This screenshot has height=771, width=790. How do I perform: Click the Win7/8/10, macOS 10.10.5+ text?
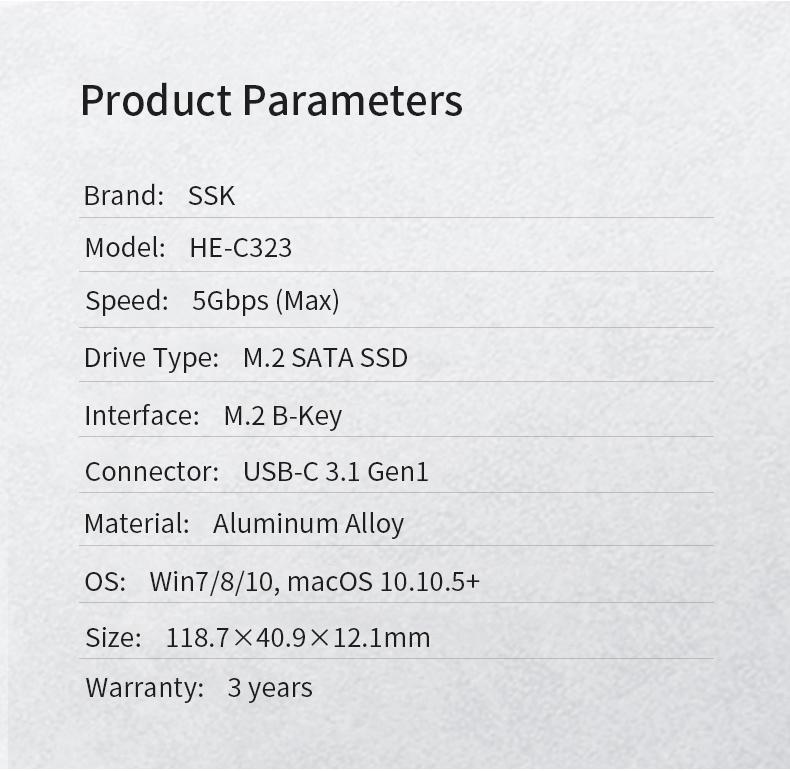point(314,582)
